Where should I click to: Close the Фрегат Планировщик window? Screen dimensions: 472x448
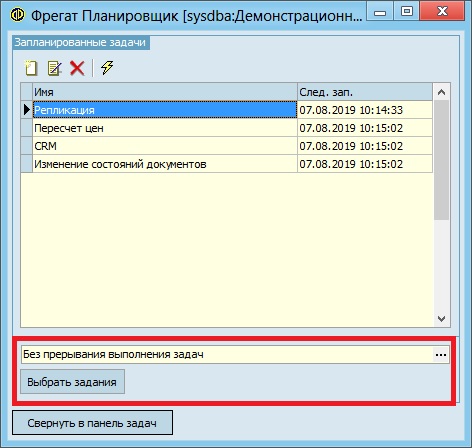point(442,12)
